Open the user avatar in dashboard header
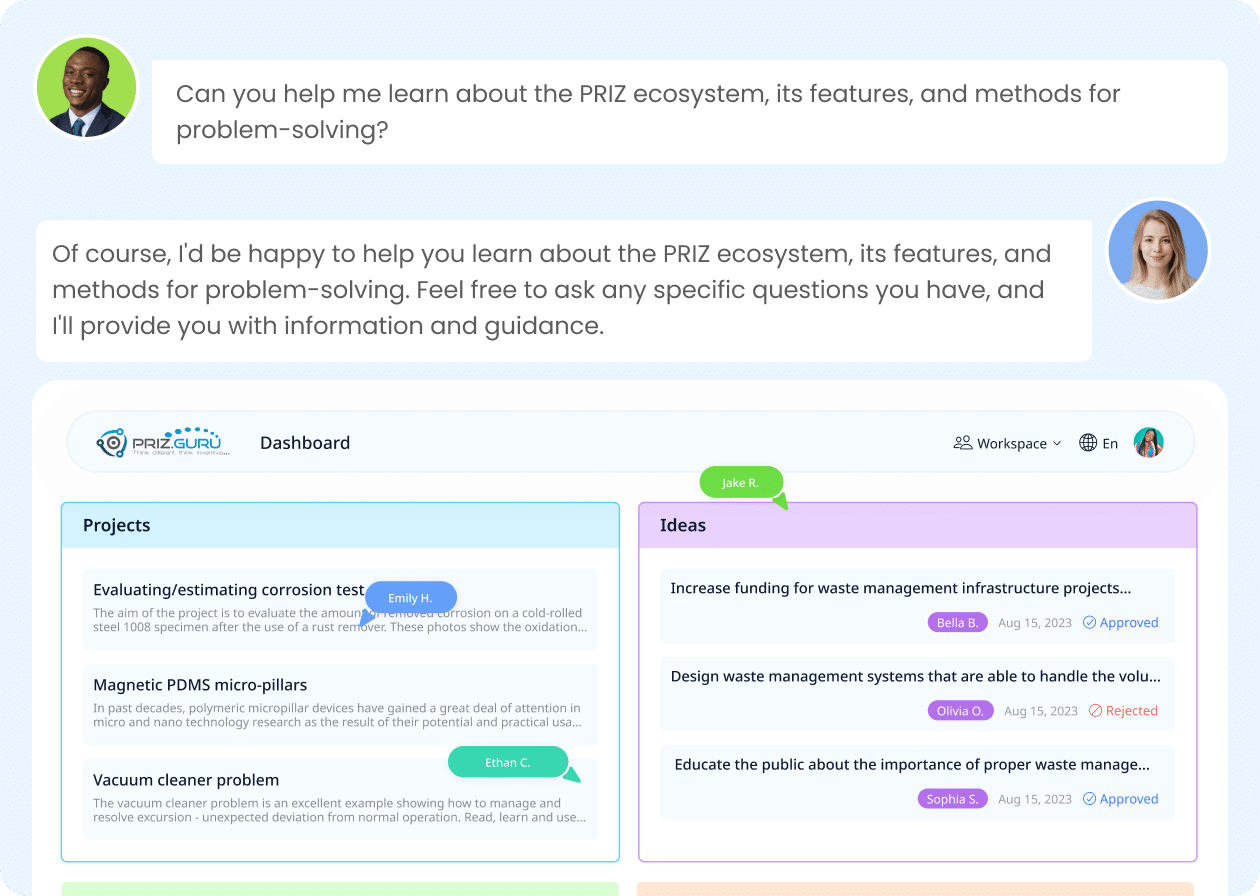 pyautogui.click(x=1148, y=443)
